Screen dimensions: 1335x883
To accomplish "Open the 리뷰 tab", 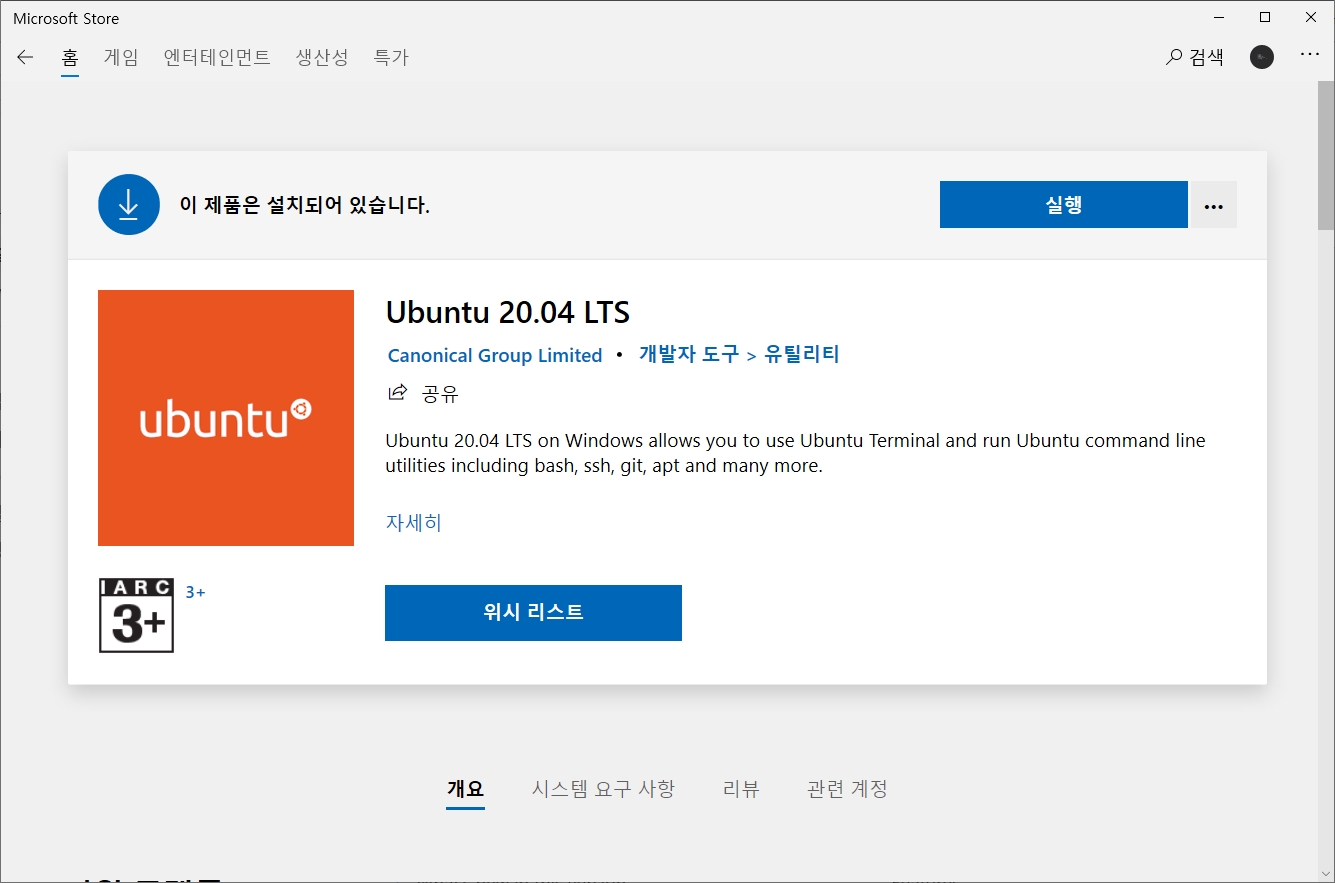I will [741, 789].
